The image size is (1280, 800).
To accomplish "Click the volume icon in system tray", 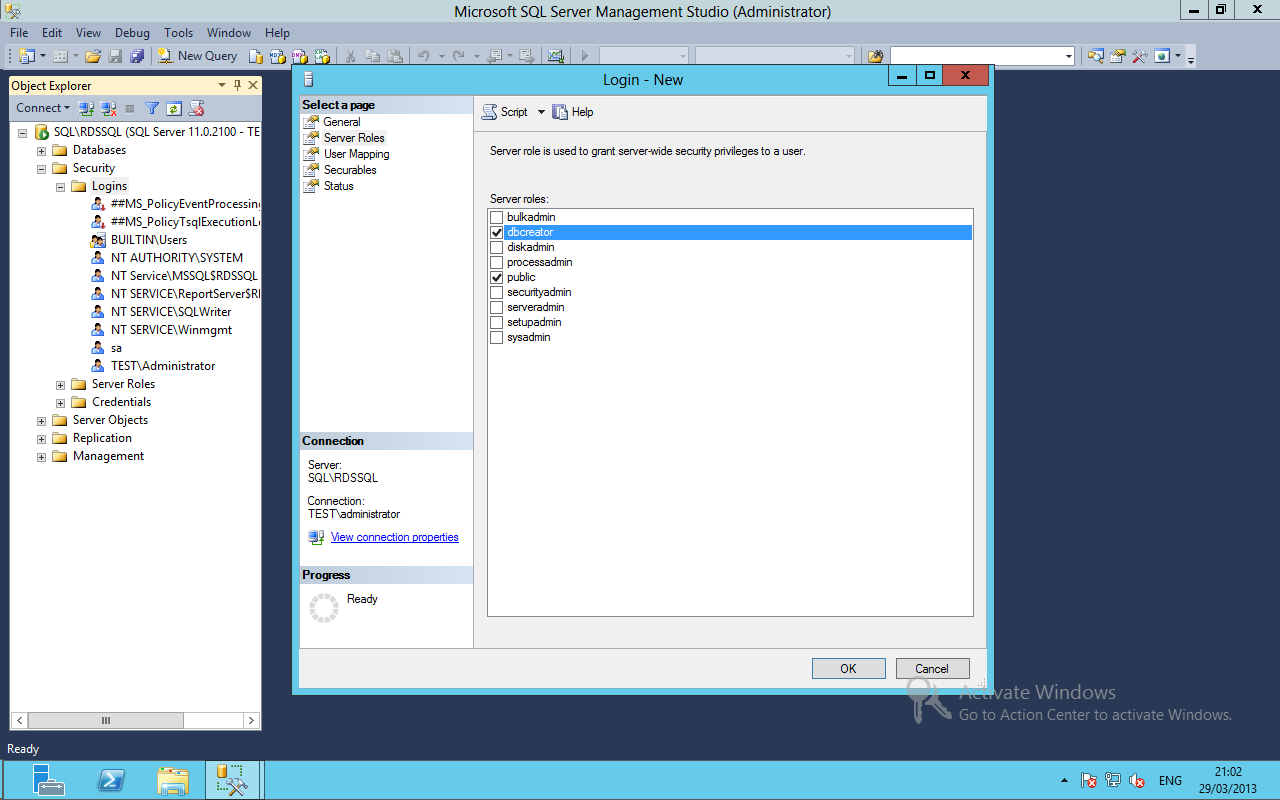I will [1137, 780].
